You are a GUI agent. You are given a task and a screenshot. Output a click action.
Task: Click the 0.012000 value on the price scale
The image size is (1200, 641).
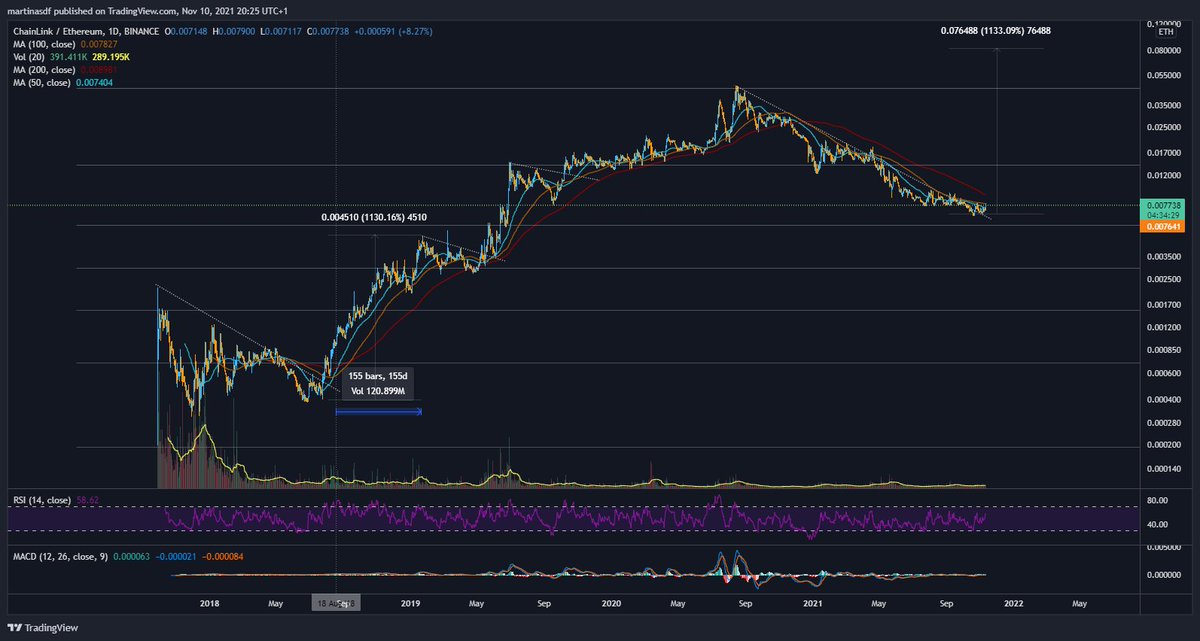pyautogui.click(x=1165, y=176)
